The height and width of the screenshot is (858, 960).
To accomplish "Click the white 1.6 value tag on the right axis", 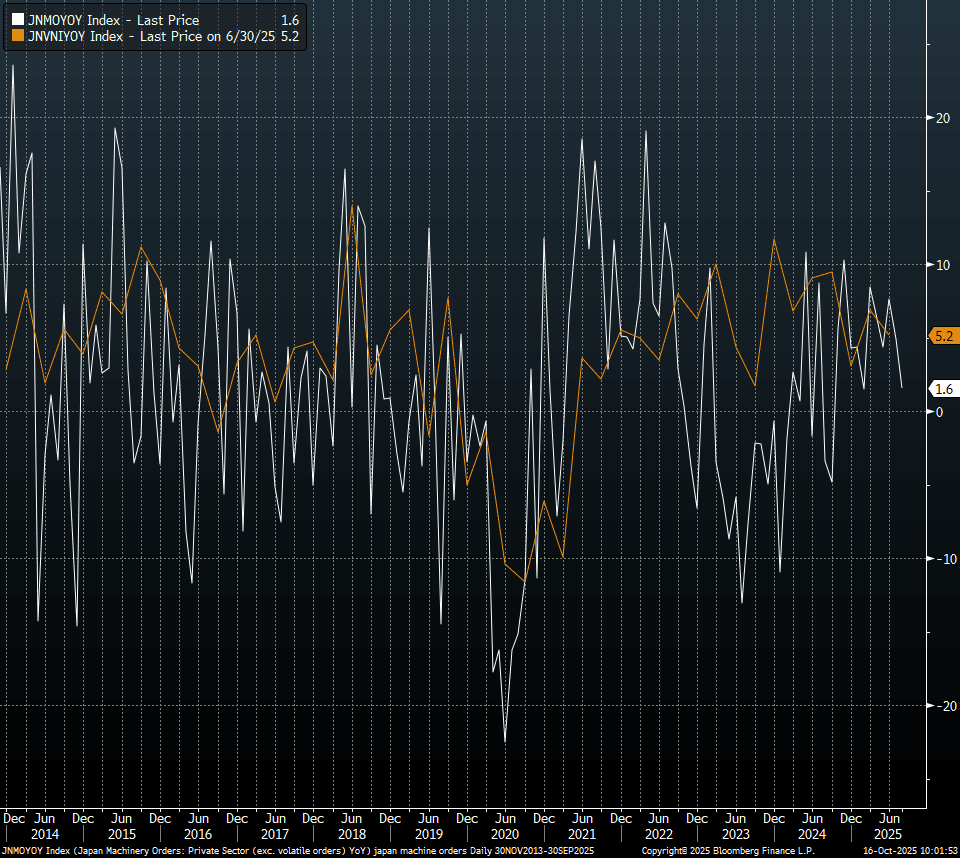I will click(x=944, y=388).
